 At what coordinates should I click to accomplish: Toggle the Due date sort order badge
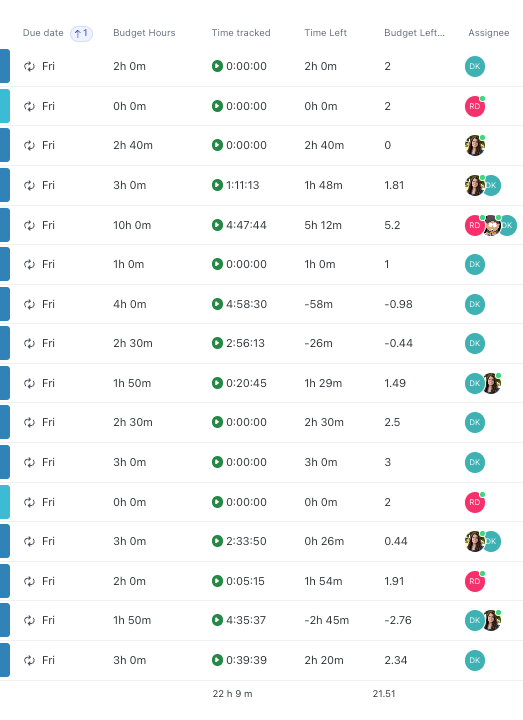pyautogui.click(x=81, y=33)
